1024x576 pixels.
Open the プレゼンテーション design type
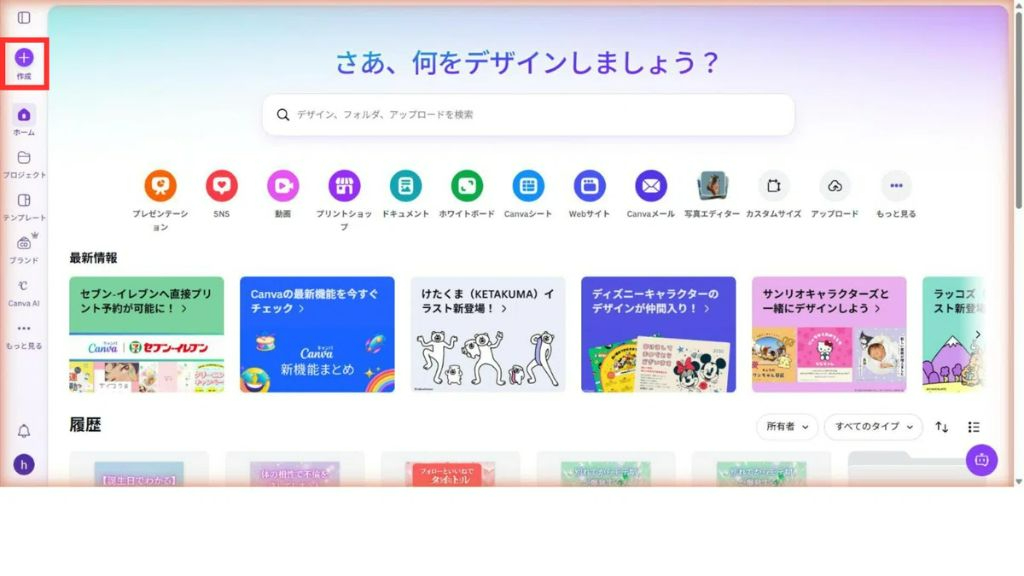pos(160,186)
